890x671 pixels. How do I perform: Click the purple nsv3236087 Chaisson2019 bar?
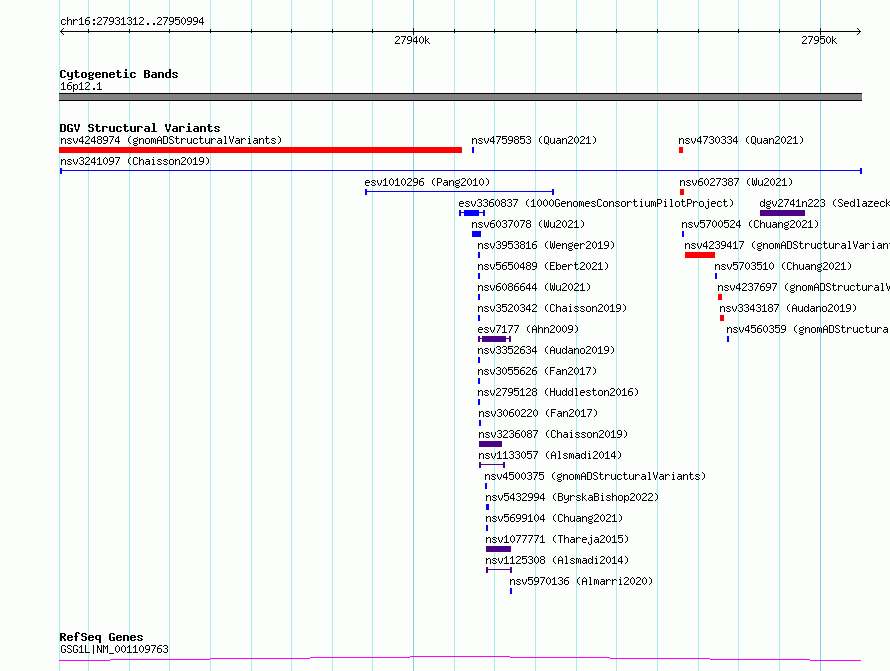(490, 444)
